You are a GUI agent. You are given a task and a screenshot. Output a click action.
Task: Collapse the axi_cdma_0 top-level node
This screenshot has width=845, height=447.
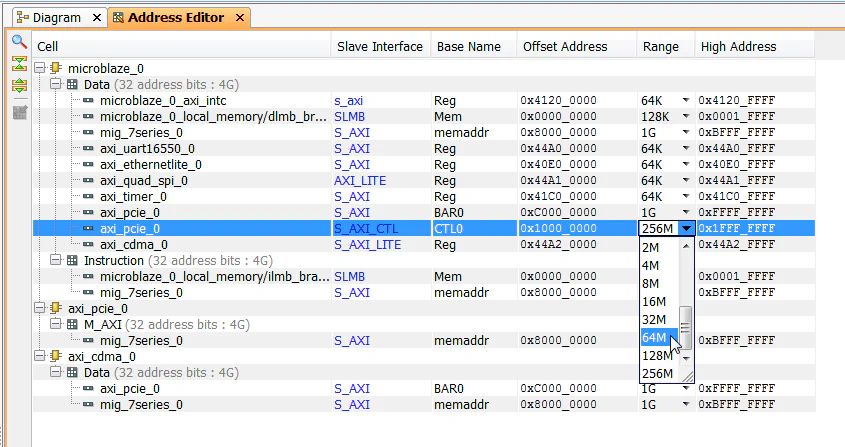click(39, 356)
